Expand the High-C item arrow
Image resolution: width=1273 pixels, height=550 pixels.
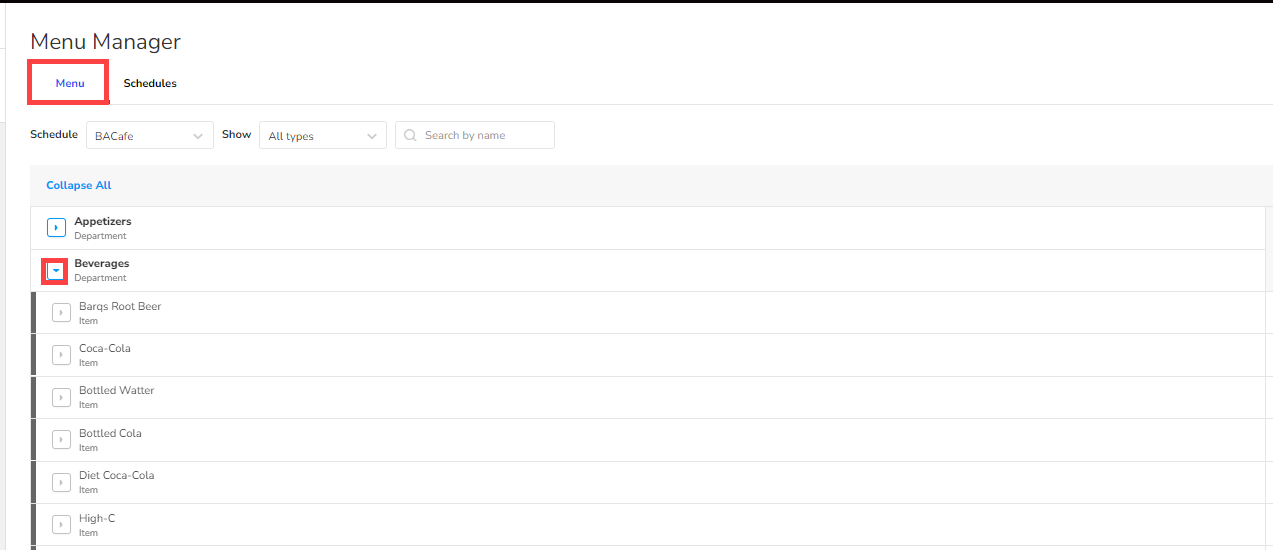pyautogui.click(x=61, y=524)
